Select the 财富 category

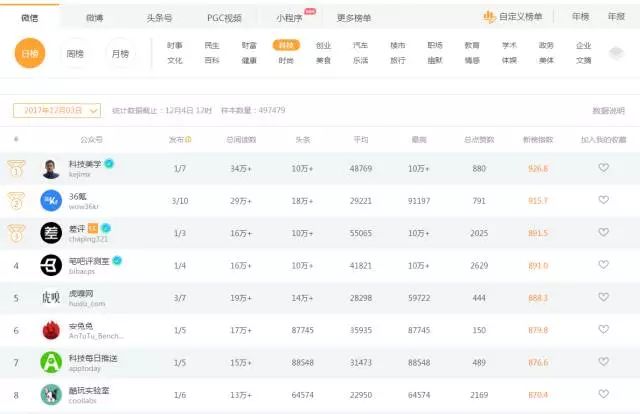coord(249,45)
